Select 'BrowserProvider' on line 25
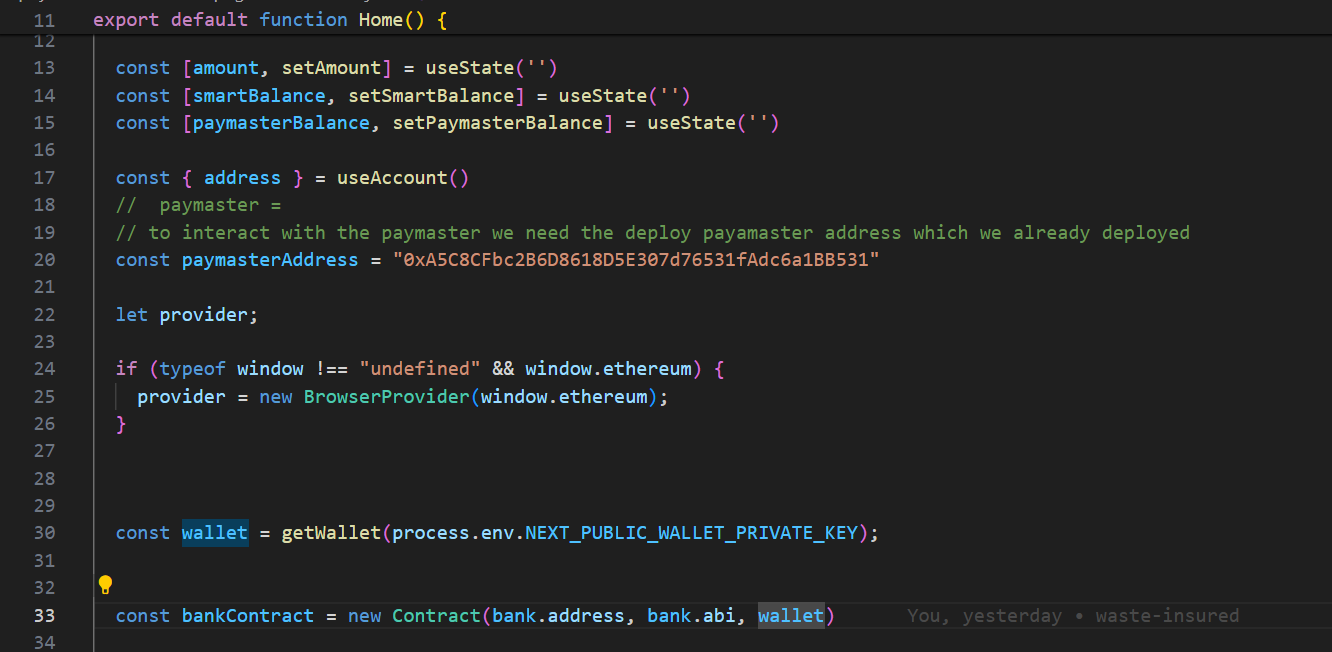The image size is (1332, 652). [x=386, y=396]
